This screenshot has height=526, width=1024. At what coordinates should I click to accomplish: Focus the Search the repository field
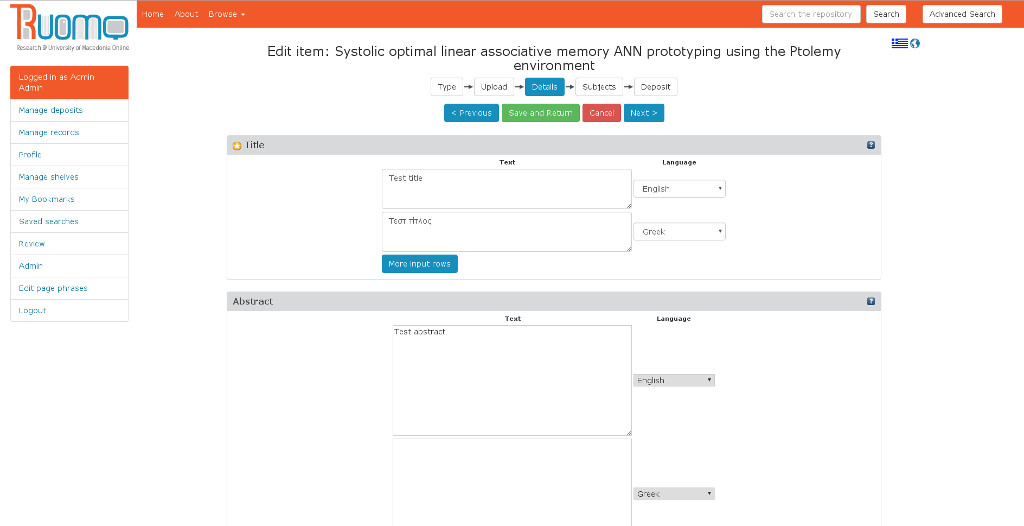coord(811,14)
